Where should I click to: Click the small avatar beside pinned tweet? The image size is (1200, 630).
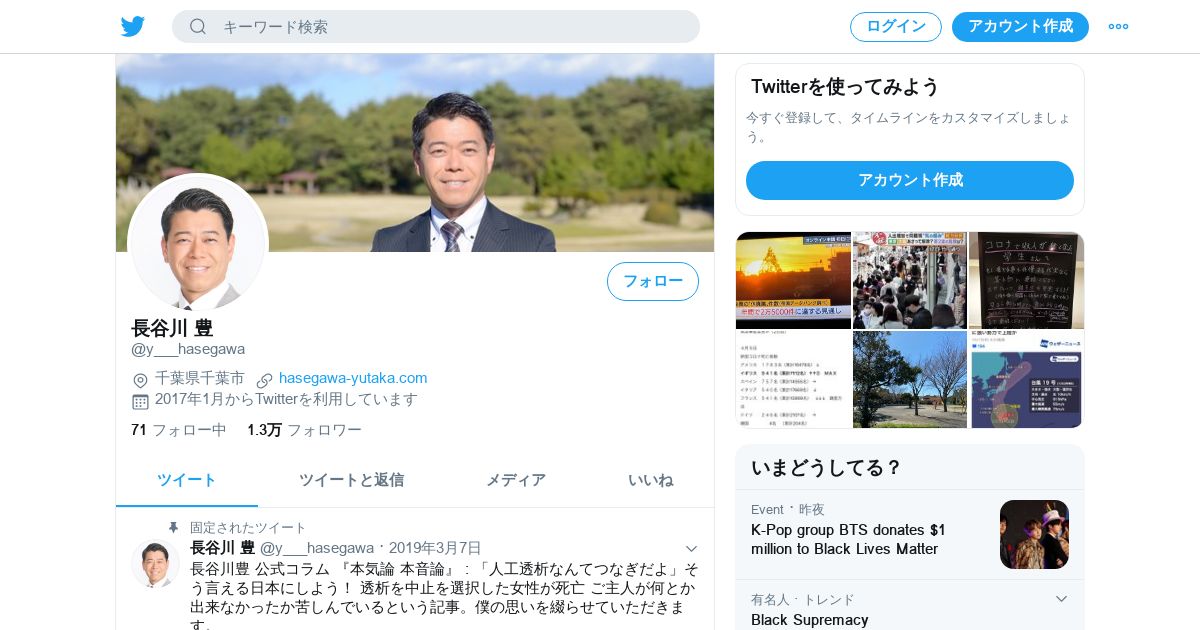click(x=155, y=564)
